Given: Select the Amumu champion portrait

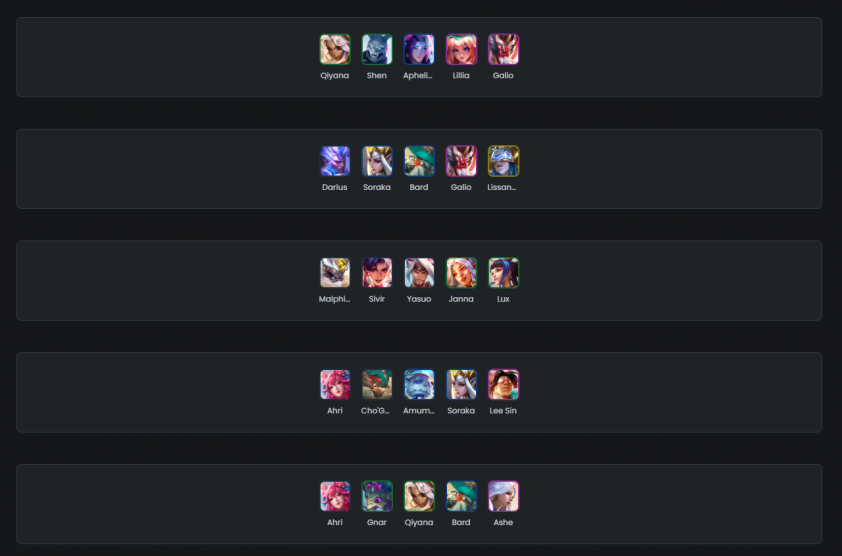Looking at the screenshot, I should (x=419, y=385).
